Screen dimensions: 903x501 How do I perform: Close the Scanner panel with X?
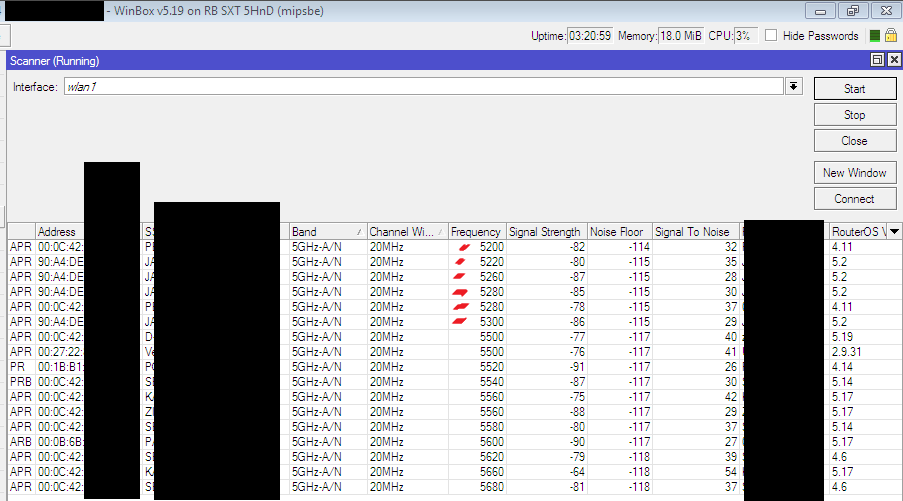(x=894, y=60)
